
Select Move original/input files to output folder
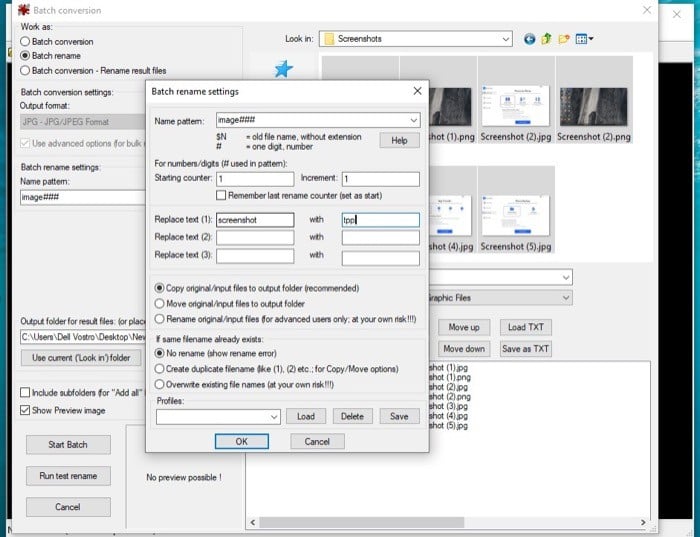click(x=161, y=303)
